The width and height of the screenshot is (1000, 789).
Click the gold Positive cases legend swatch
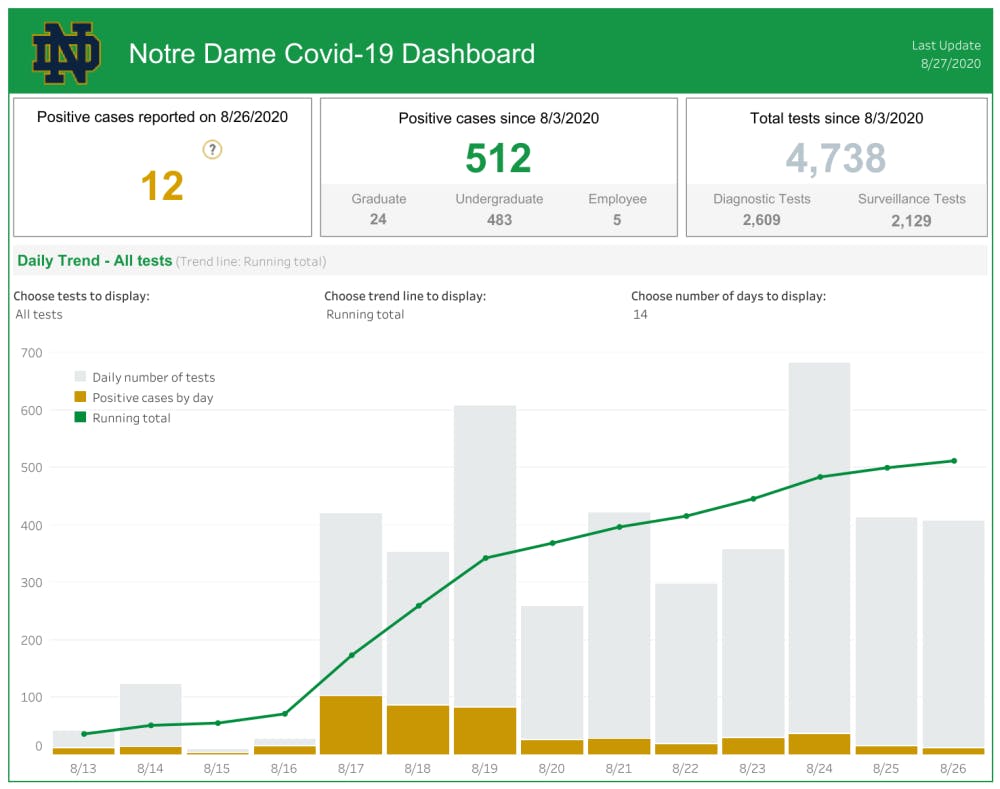[81, 397]
